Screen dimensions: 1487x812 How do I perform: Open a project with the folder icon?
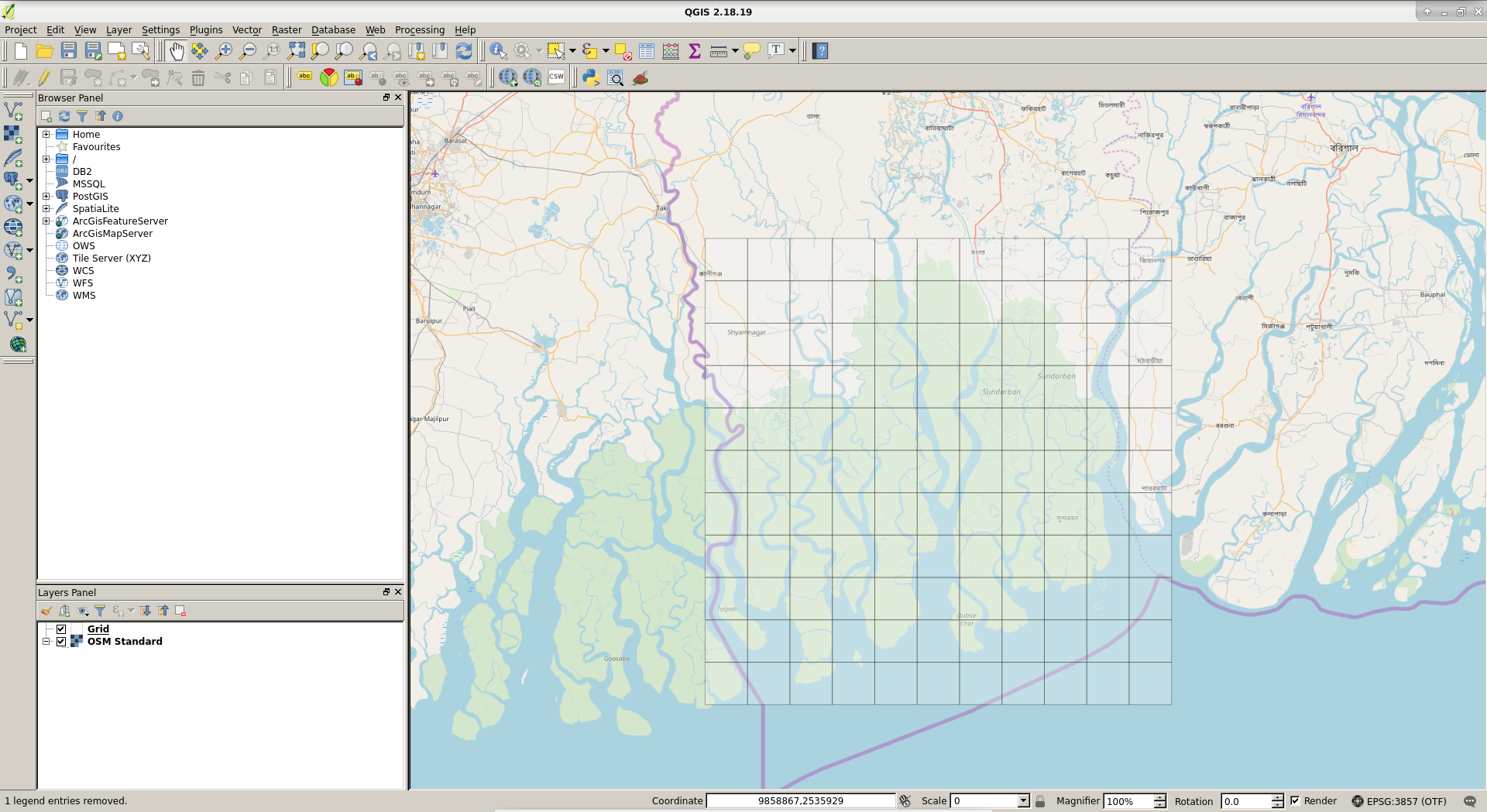coord(45,51)
